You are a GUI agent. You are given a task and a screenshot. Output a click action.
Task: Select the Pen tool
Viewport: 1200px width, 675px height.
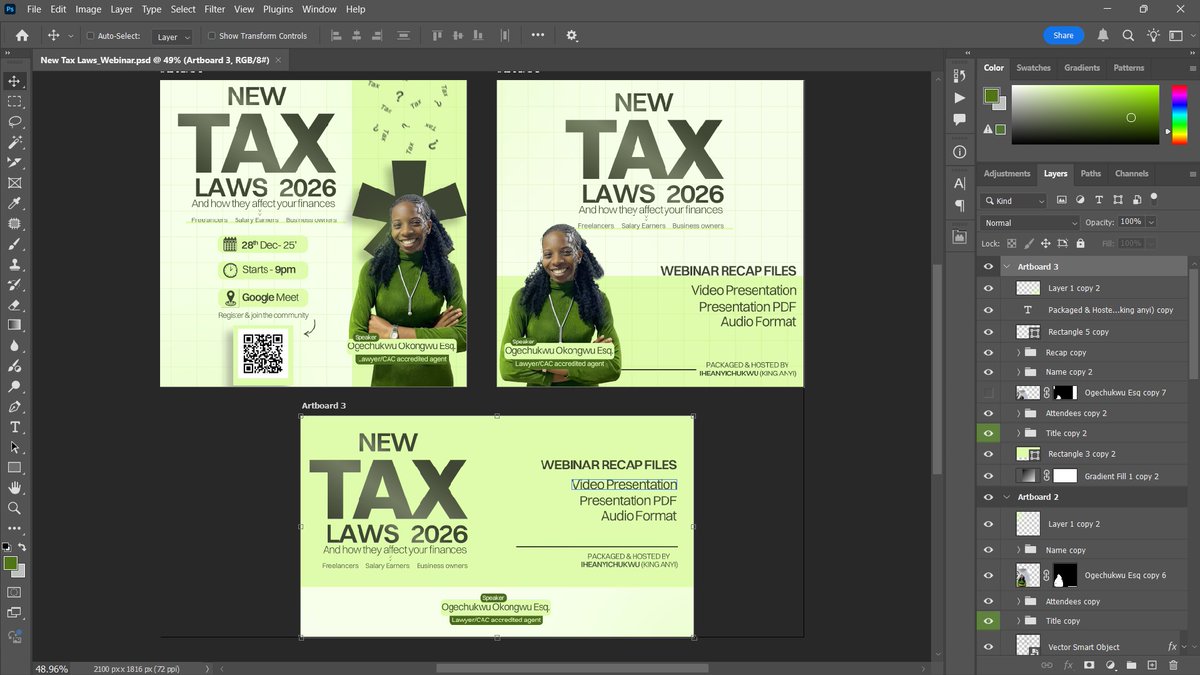click(14, 407)
